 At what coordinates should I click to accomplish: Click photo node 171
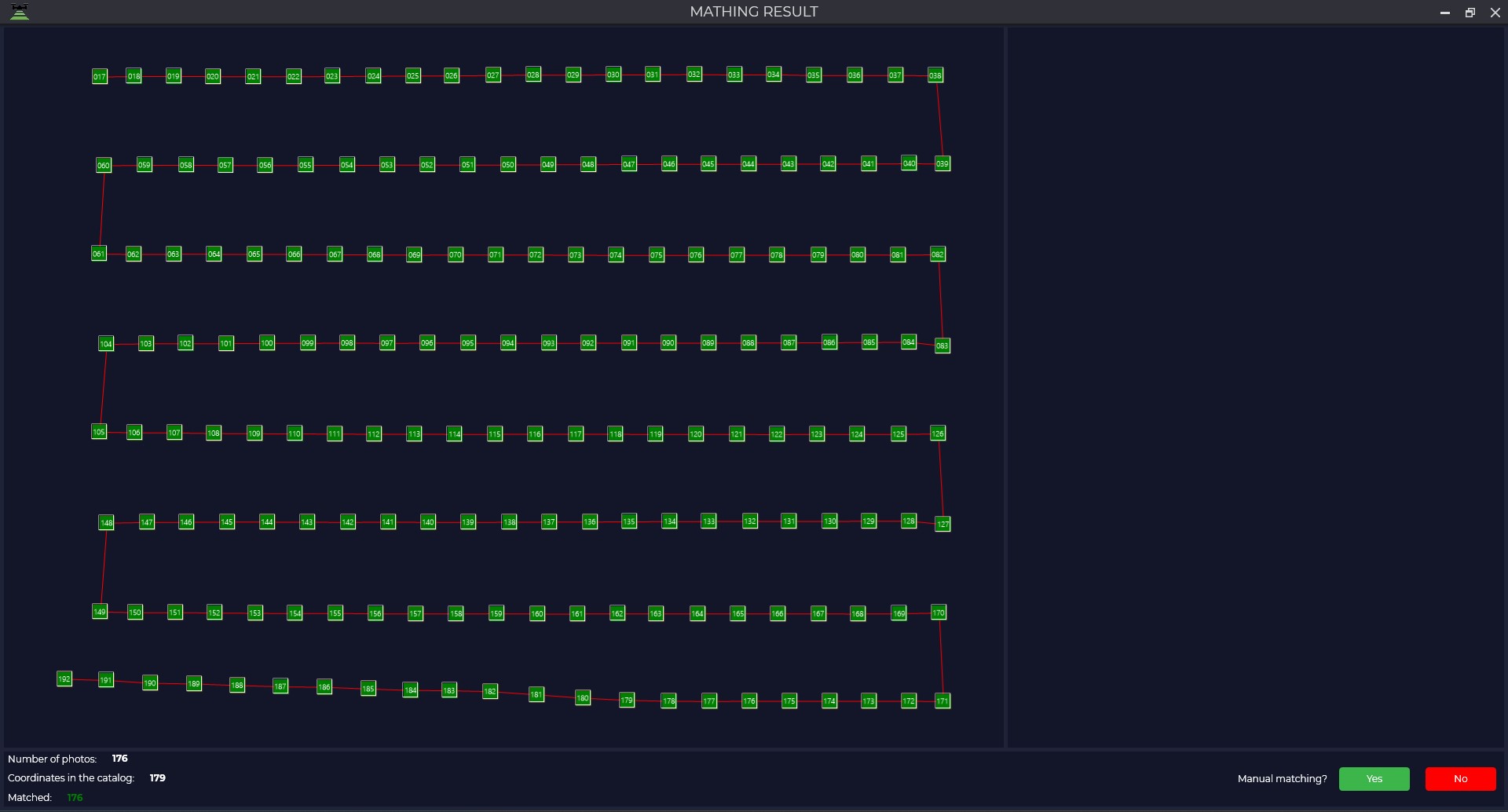(x=942, y=700)
